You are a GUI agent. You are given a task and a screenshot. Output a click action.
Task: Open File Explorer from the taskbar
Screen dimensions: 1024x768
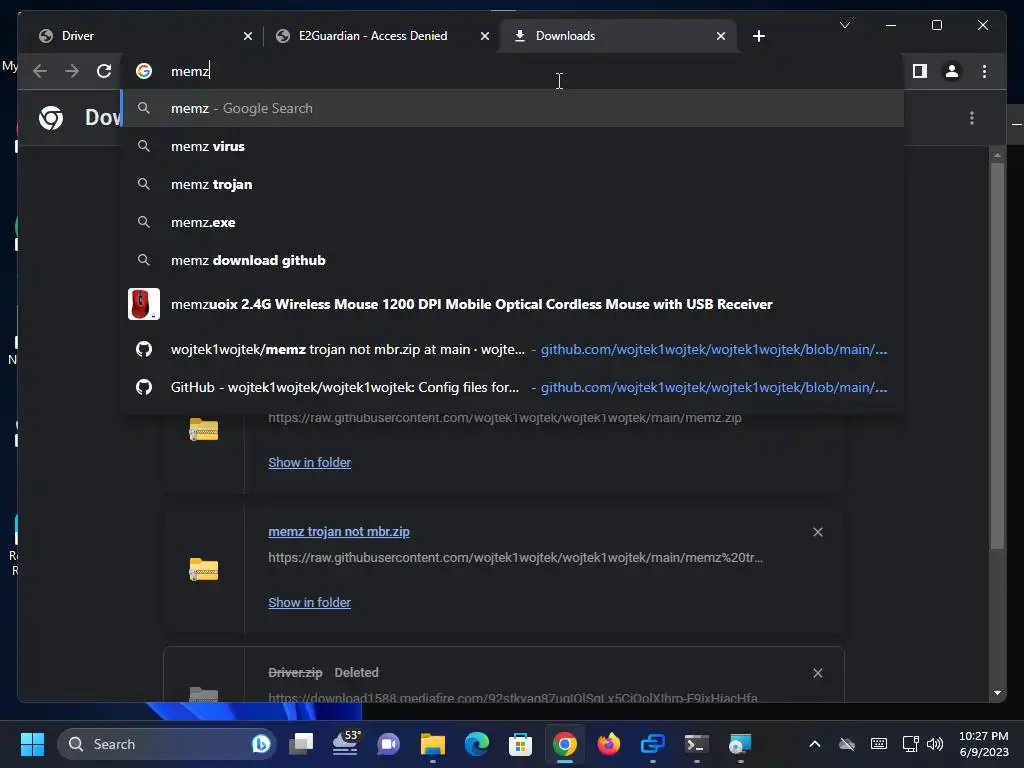(432, 744)
